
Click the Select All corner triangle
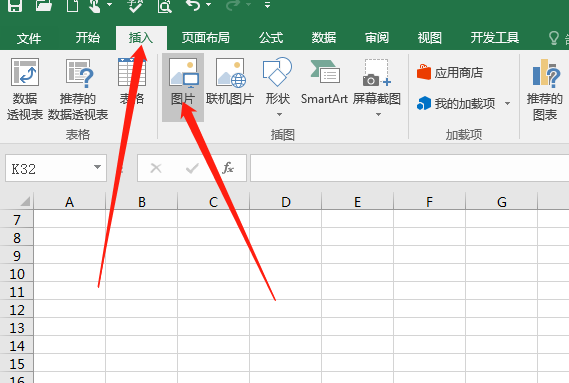(x=24, y=201)
